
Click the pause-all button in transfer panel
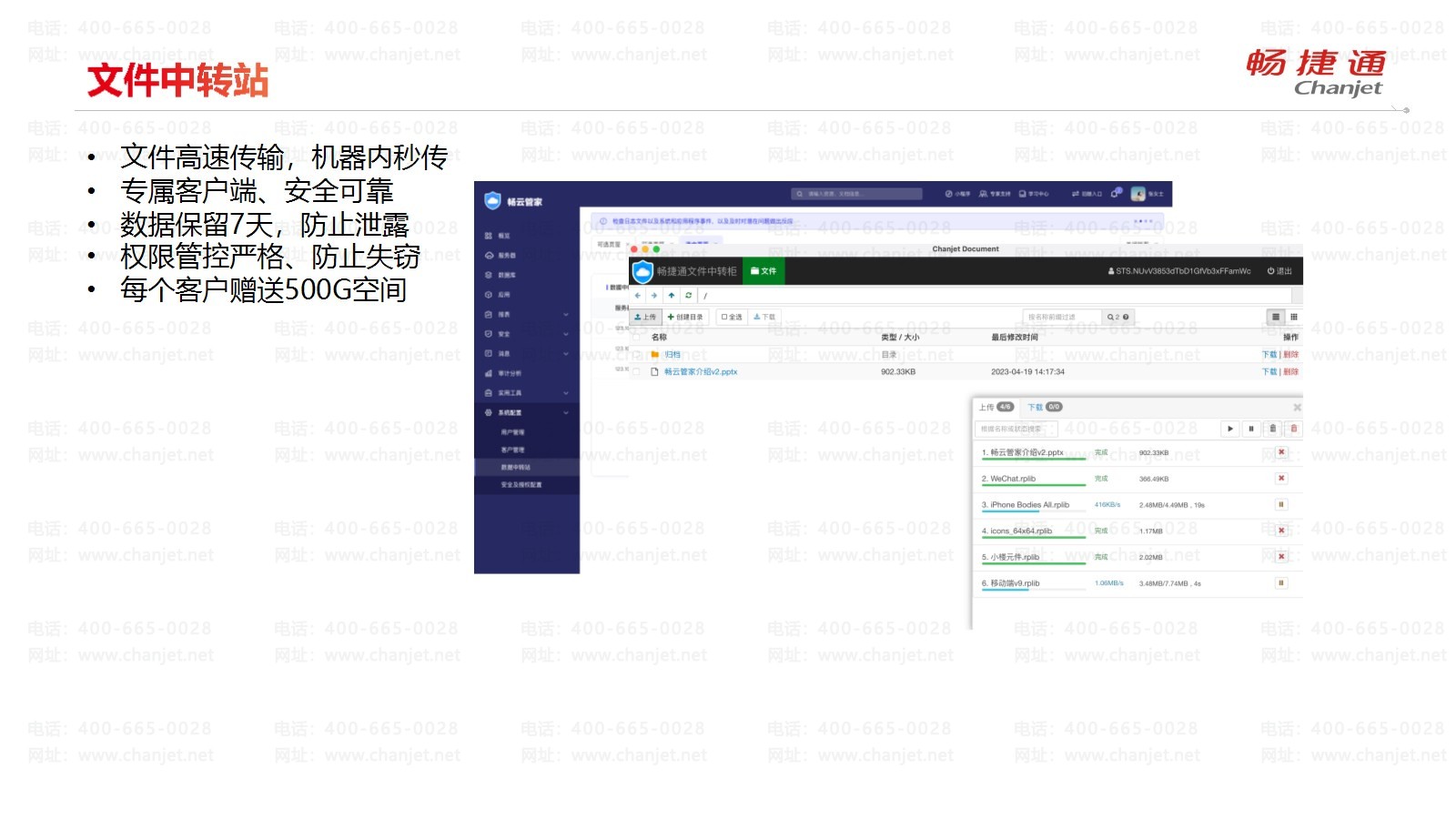tap(1251, 429)
